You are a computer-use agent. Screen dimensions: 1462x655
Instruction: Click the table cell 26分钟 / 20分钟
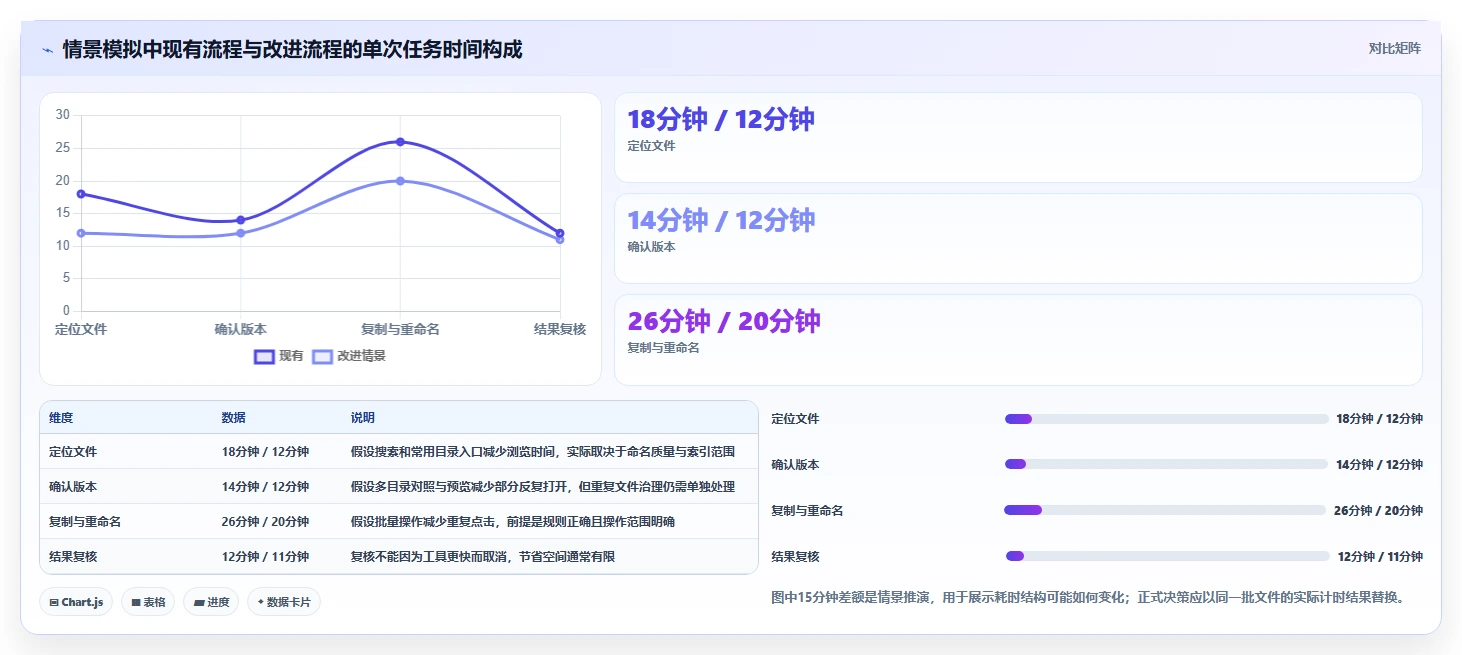(265, 522)
